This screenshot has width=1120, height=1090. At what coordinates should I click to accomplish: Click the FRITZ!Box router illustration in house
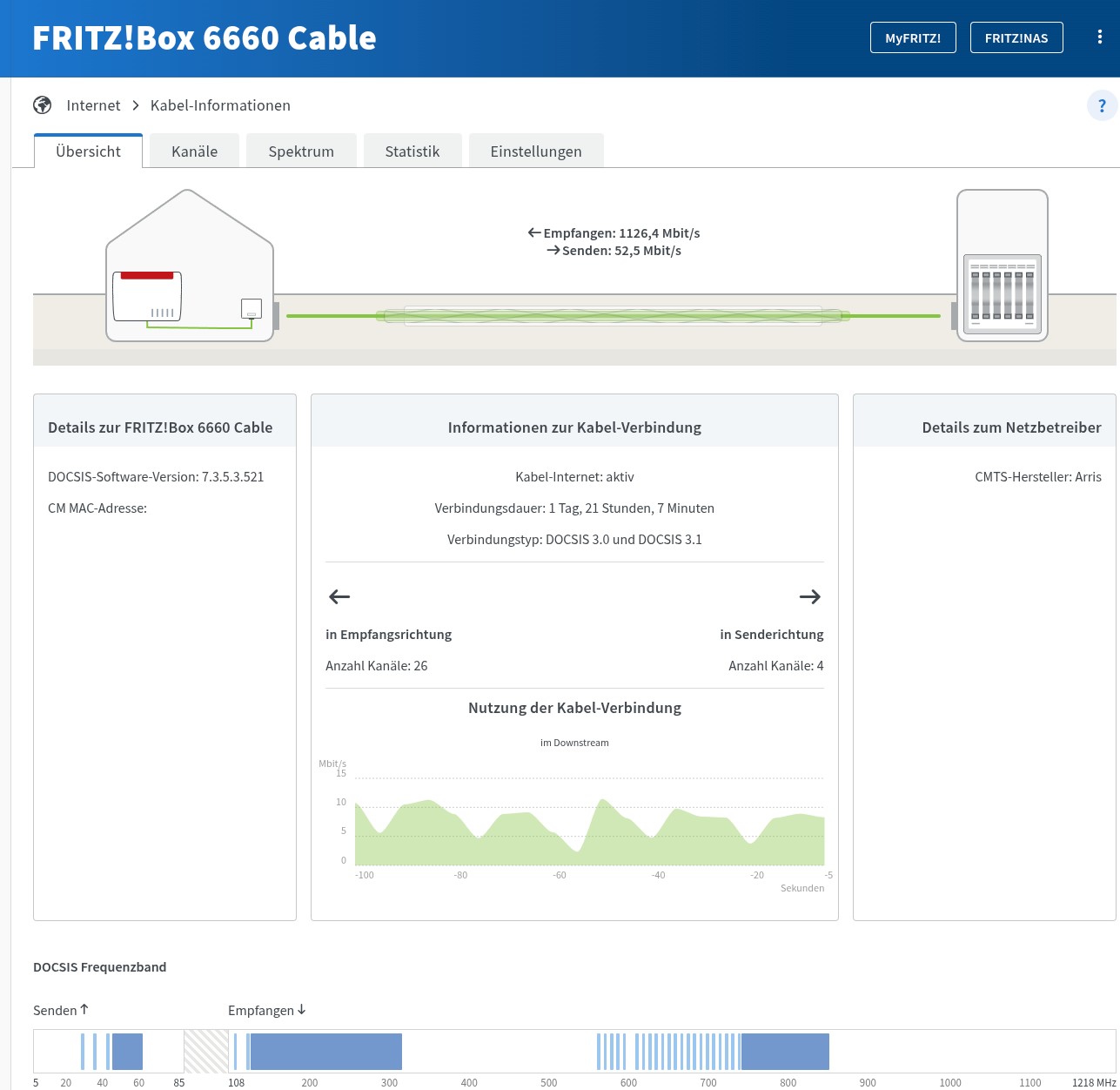click(147, 296)
